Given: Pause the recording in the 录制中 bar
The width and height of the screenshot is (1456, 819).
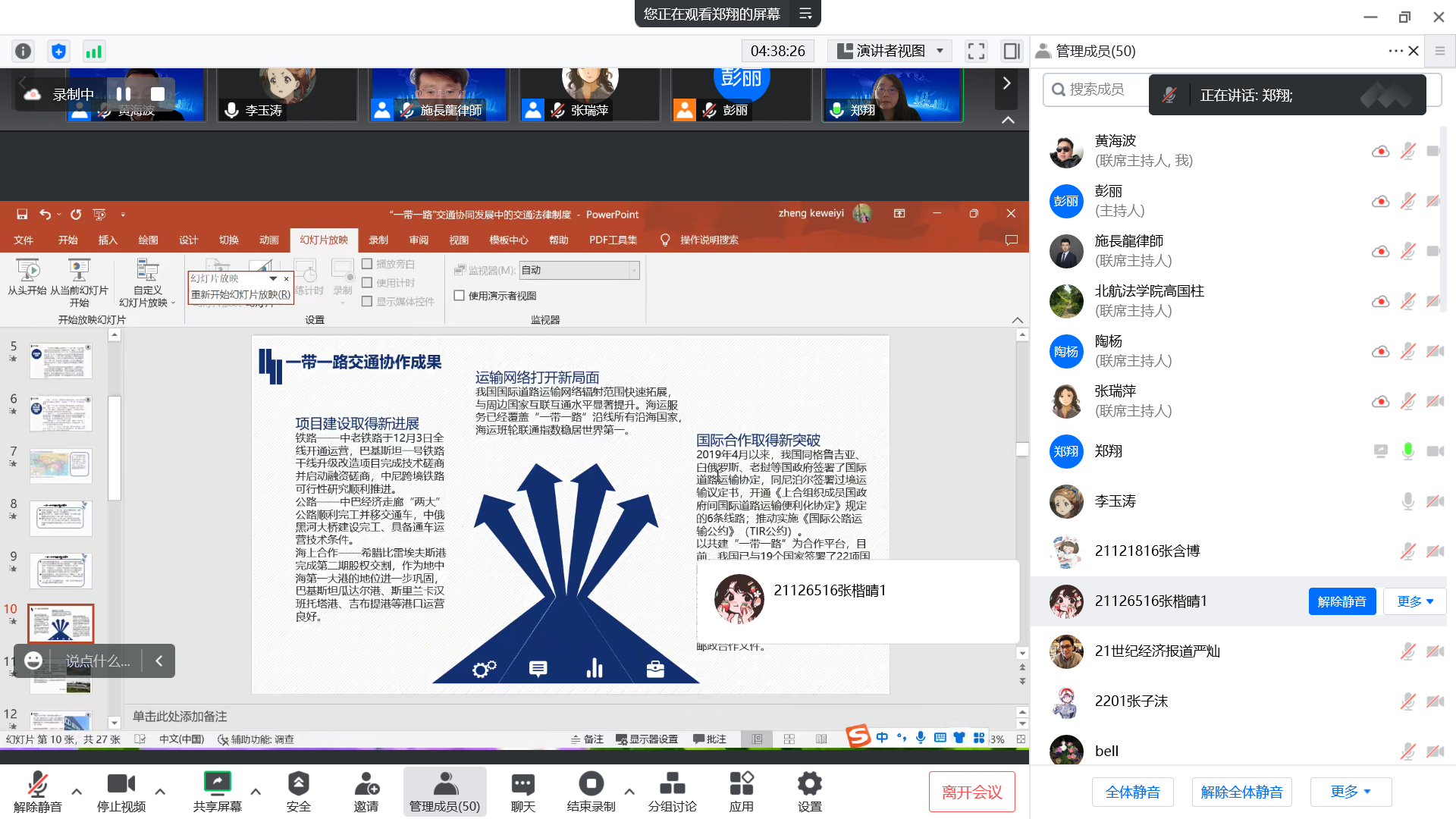Looking at the screenshot, I should [x=124, y=94].
